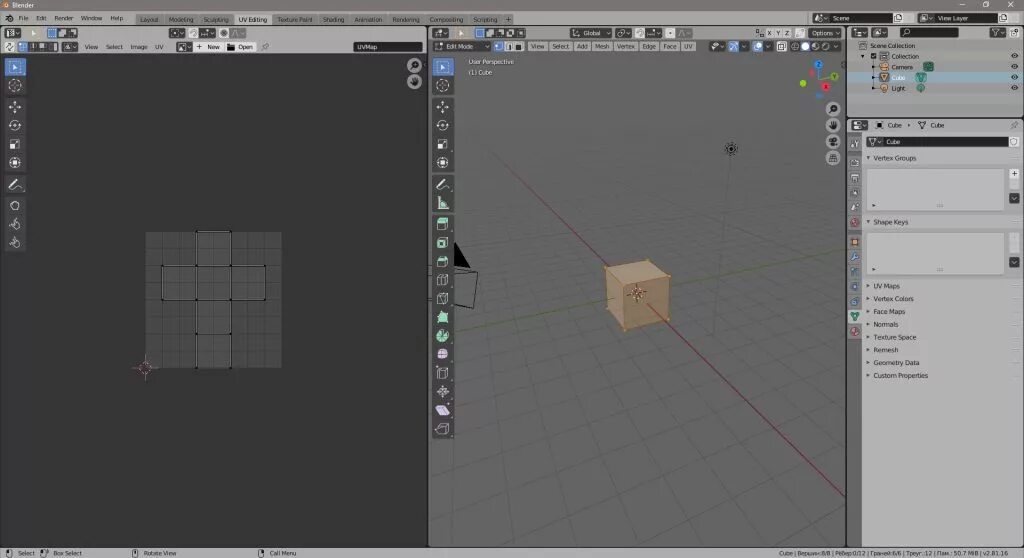Open the Options dropdown in viewport
The image size is (1024, 558).
(825, 33)
